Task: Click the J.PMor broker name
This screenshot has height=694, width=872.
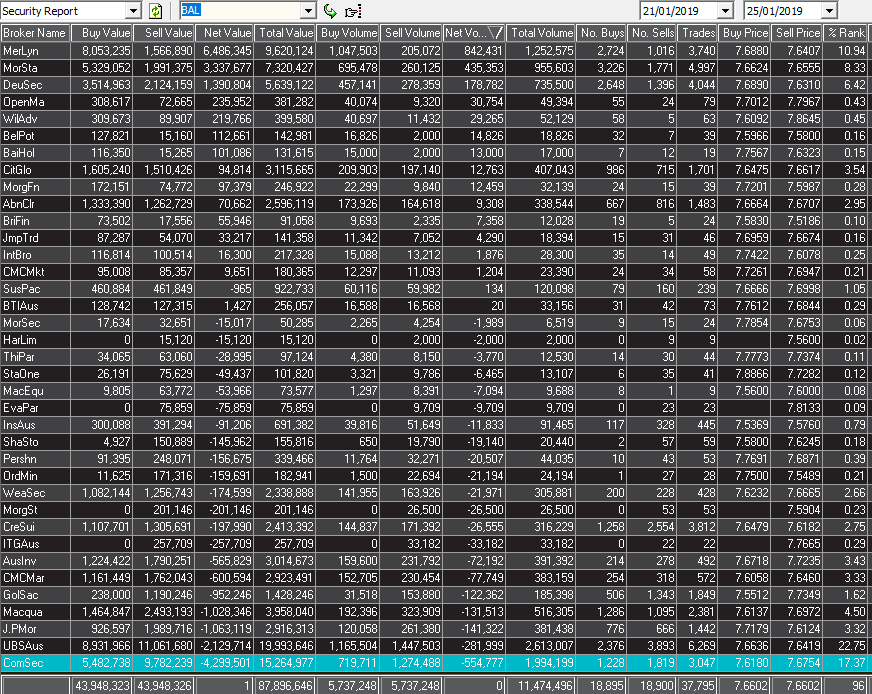Action: [19, 629]
